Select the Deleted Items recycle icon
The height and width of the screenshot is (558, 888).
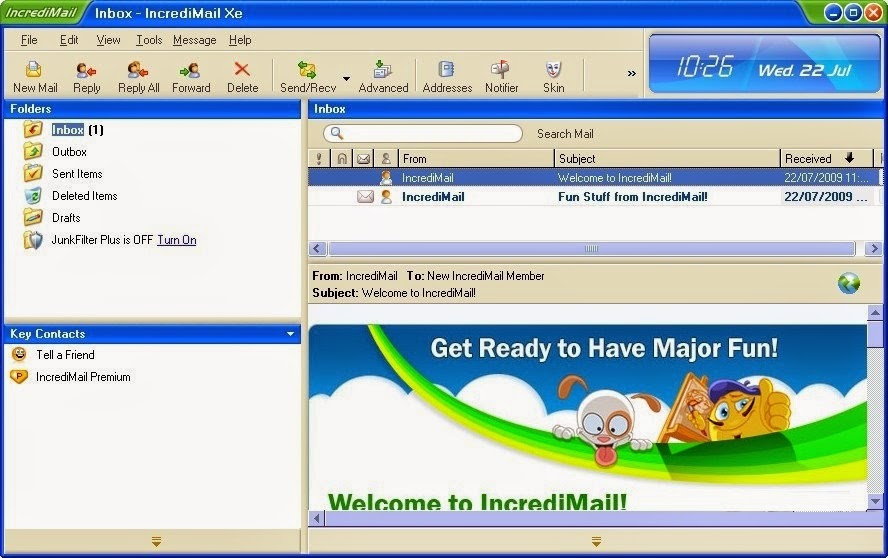[33, 195]
